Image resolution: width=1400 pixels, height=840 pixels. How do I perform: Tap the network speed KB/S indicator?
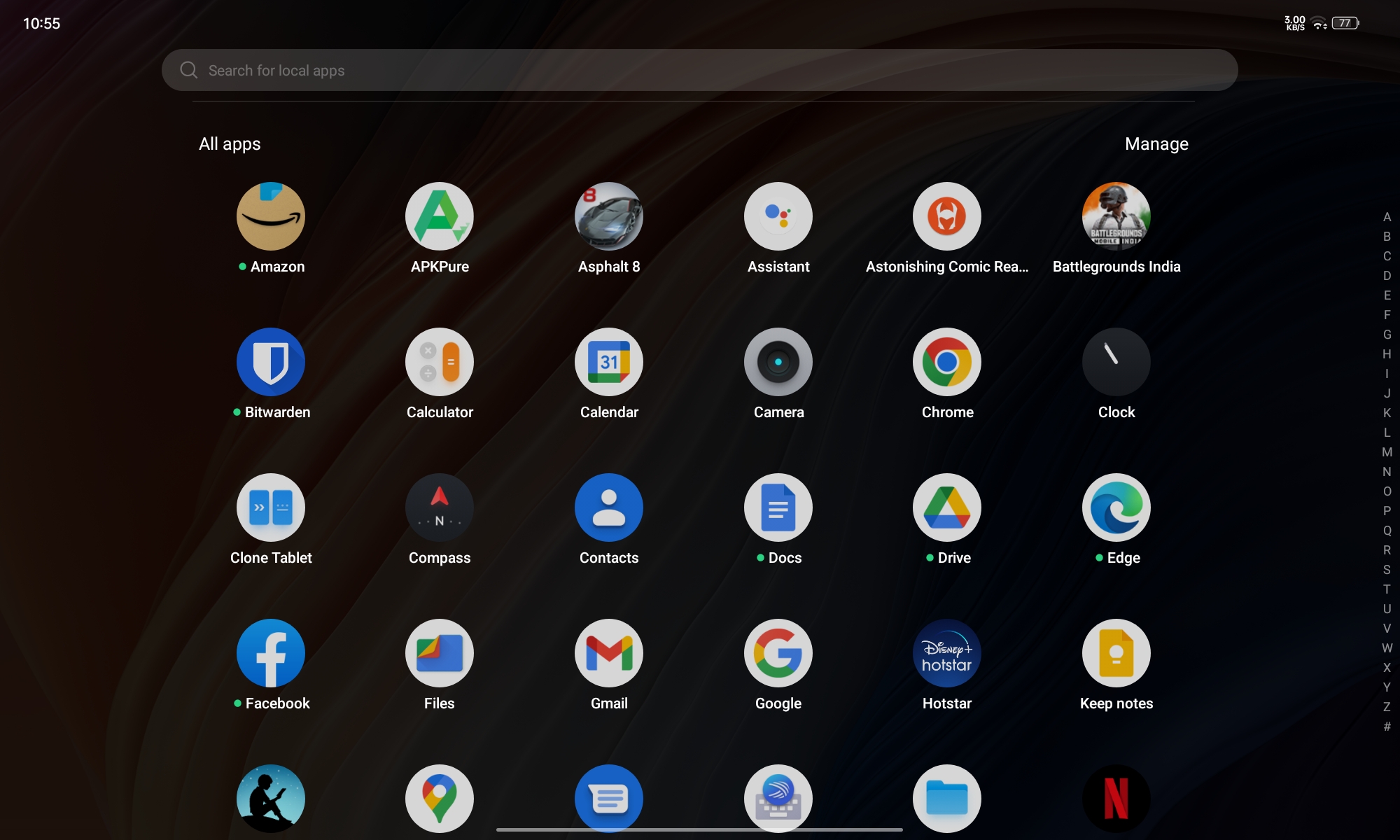tap(1295, 23)
